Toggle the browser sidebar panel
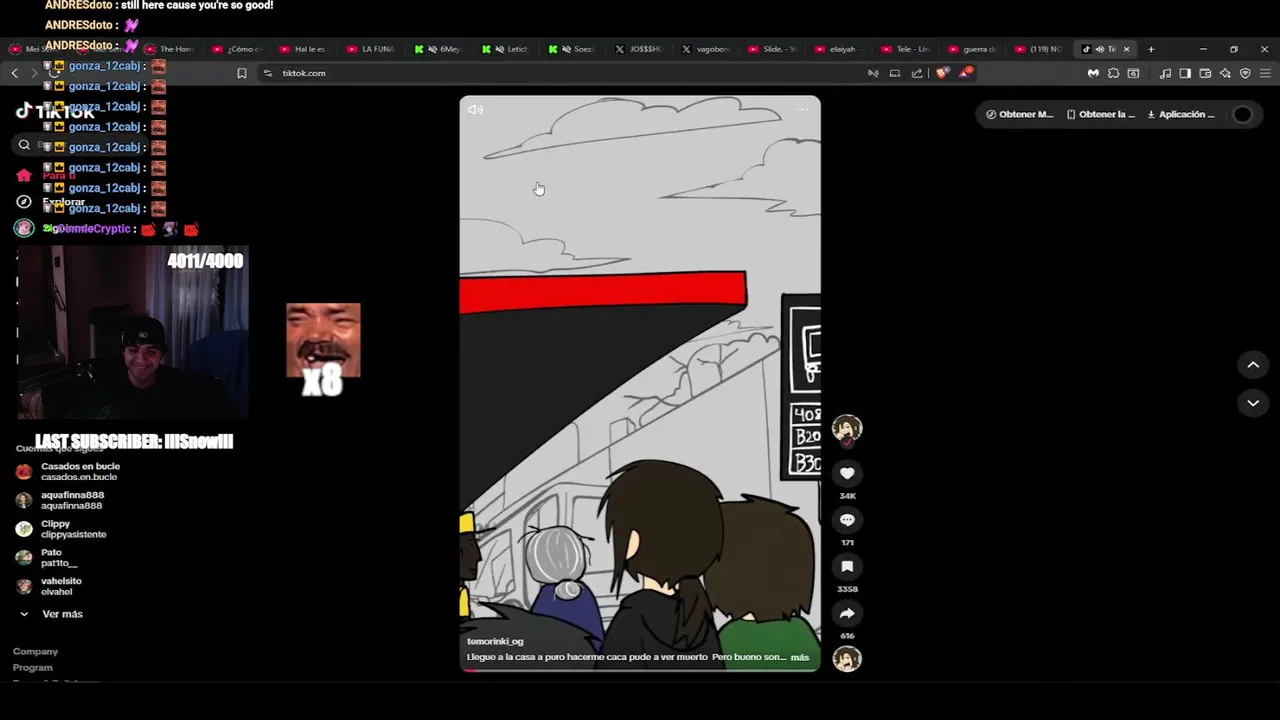Image resolution: width=1280 pixels, height=720 pixels. 1185,73
